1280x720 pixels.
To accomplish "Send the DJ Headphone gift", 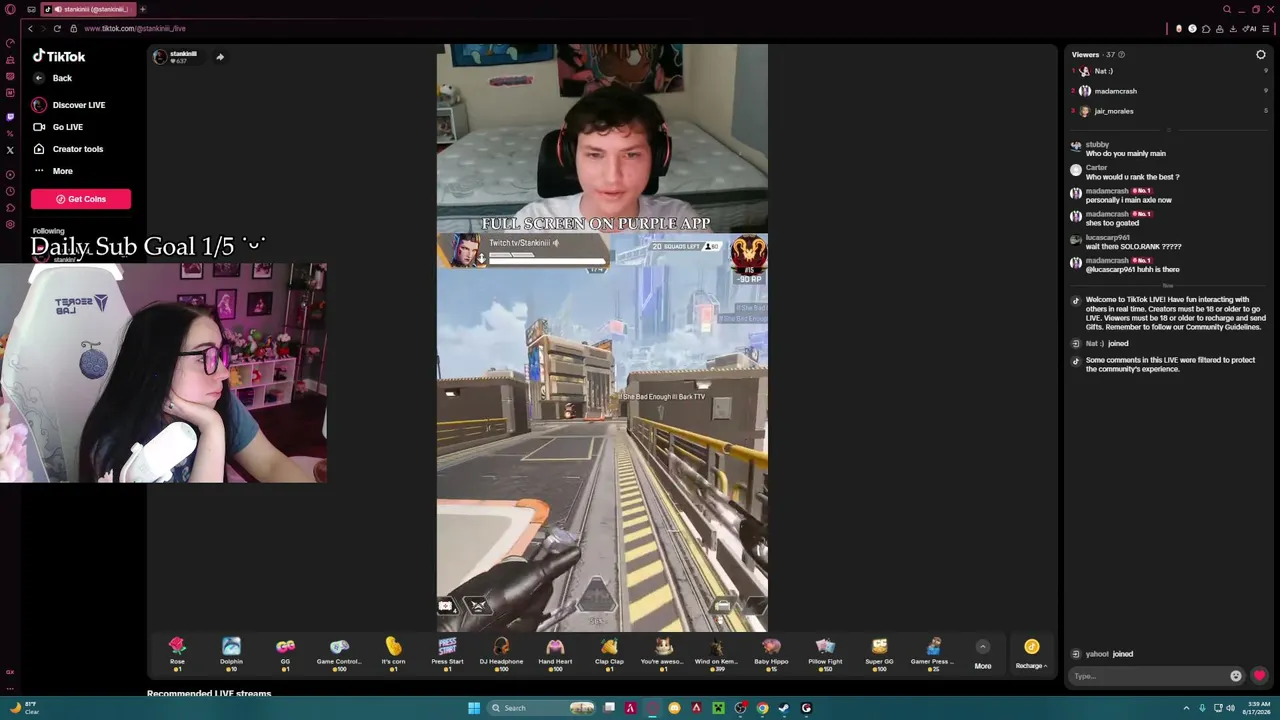I will (501, 652).
